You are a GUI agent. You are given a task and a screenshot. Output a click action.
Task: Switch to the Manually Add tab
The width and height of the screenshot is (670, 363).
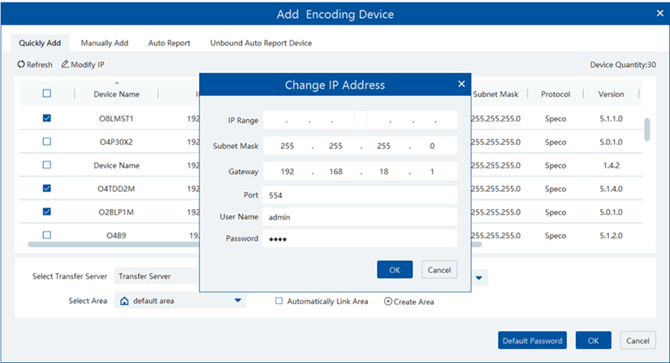pos(105,43)
